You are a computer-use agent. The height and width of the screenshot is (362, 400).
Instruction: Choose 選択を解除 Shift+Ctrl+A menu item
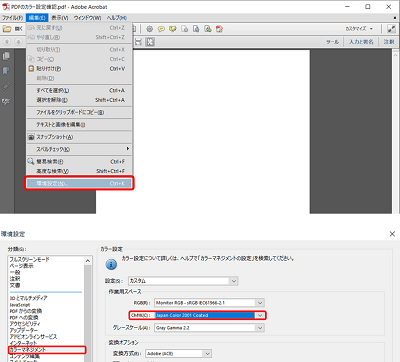point(79,100)
